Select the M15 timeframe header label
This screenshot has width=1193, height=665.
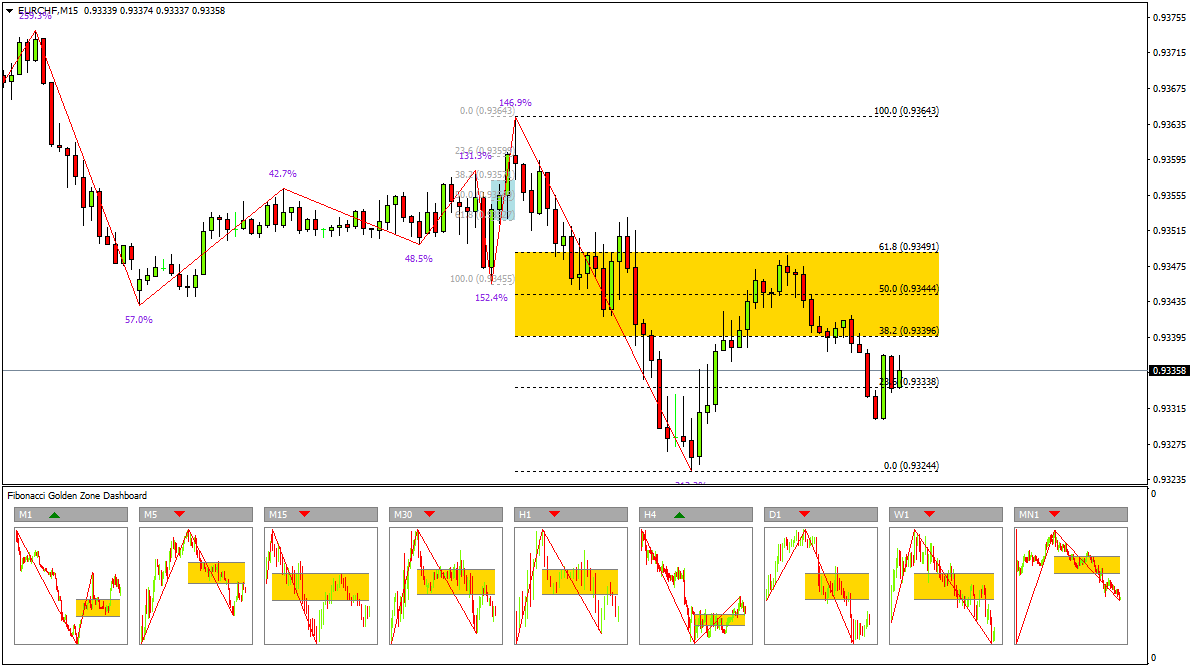[278, 514]
